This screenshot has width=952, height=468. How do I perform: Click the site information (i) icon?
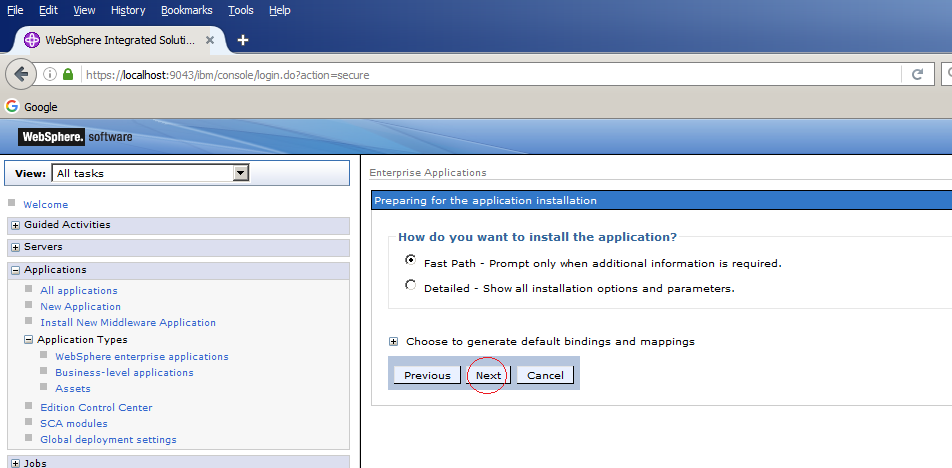click(50, 75)
